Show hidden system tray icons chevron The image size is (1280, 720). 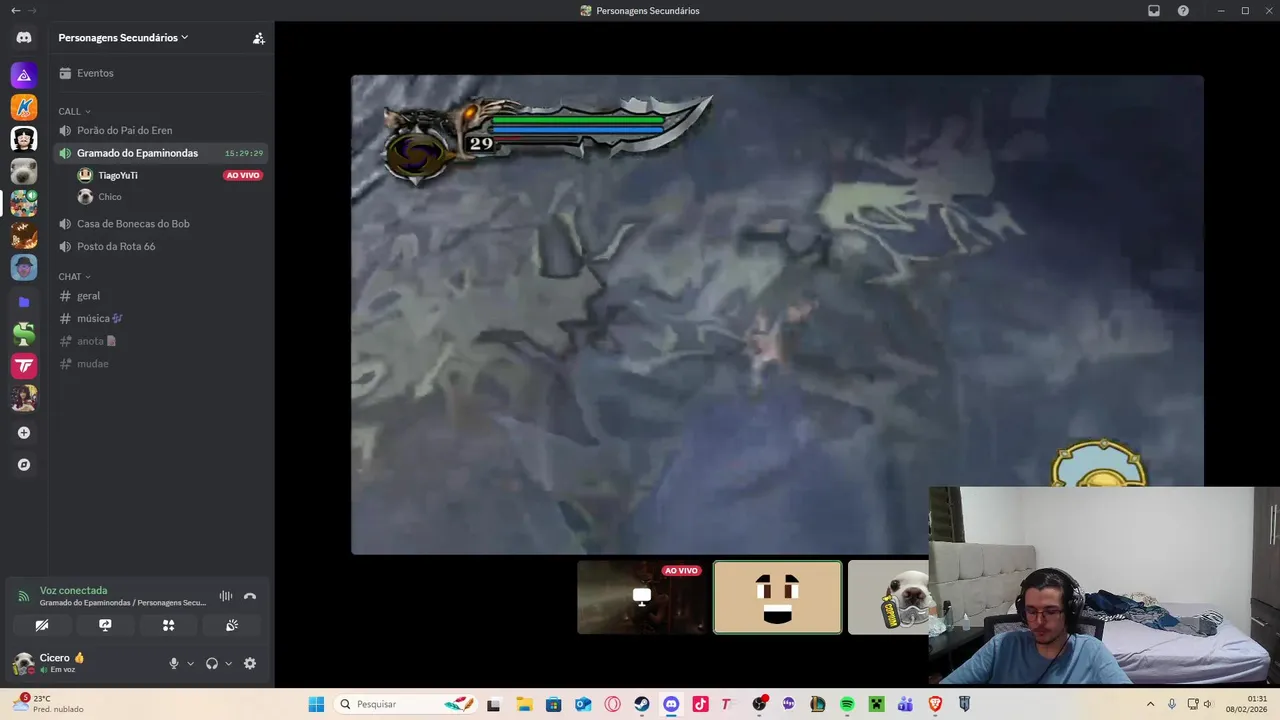(1150, 704)
